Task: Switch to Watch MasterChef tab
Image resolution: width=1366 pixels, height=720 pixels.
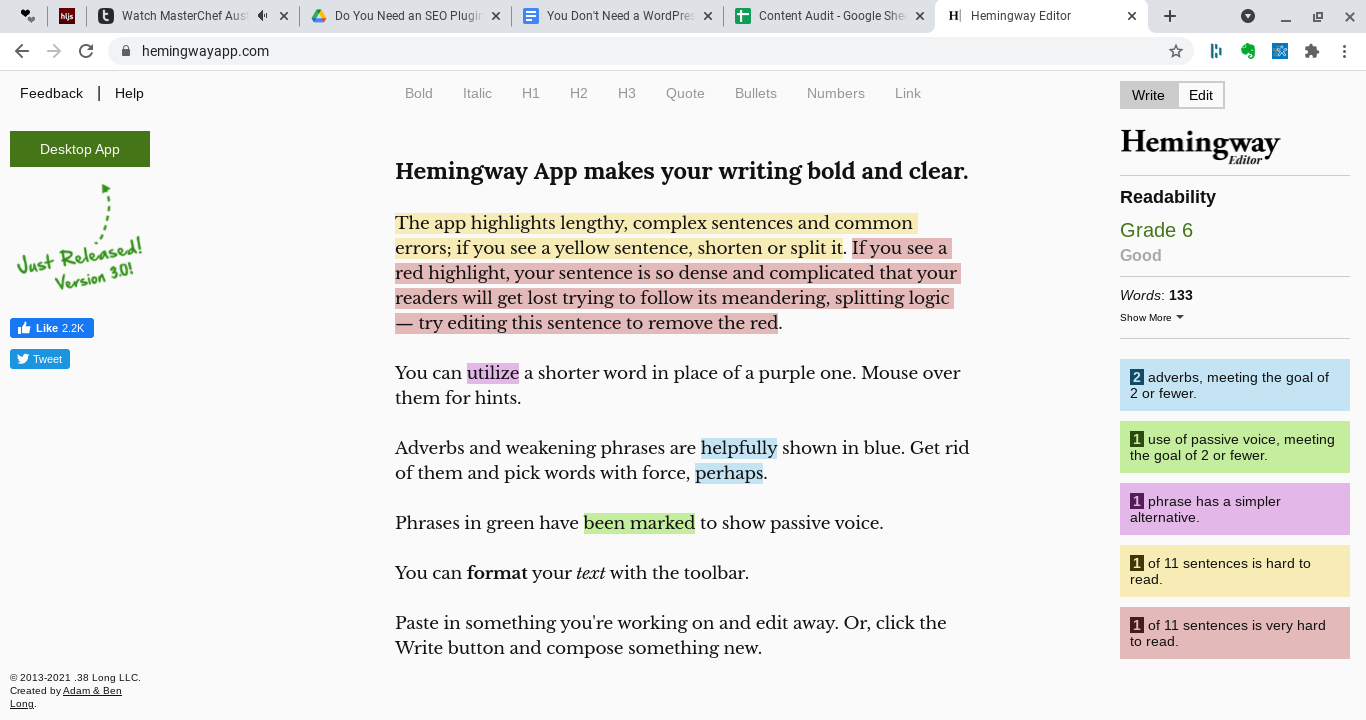Action: tap(185, 16)
